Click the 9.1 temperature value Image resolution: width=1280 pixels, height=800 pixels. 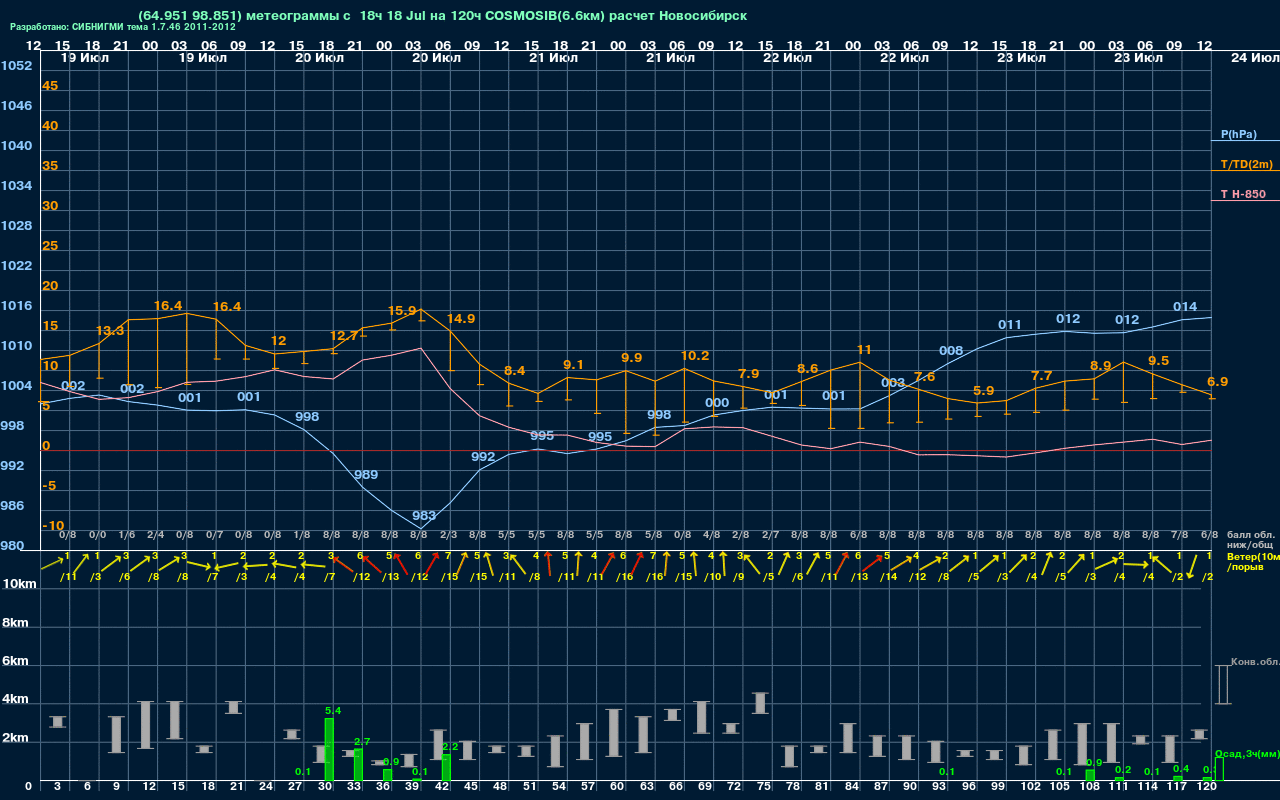click(x=574, y=365)
